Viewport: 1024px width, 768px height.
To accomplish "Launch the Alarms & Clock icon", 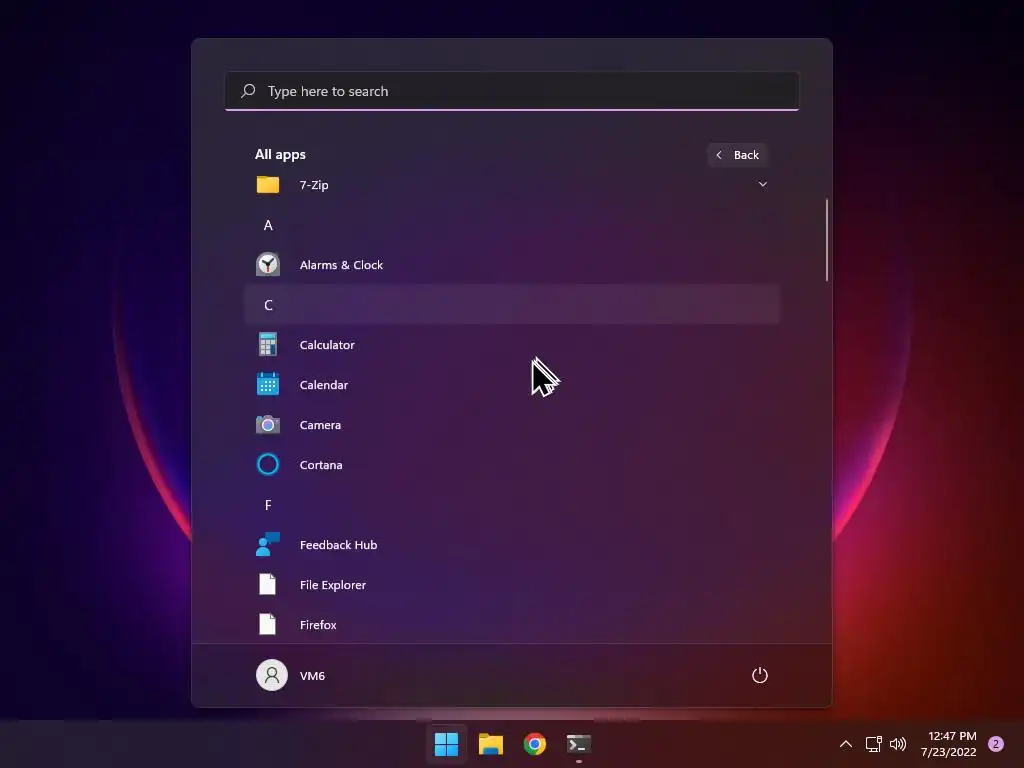I will click(x=268, y=264).
